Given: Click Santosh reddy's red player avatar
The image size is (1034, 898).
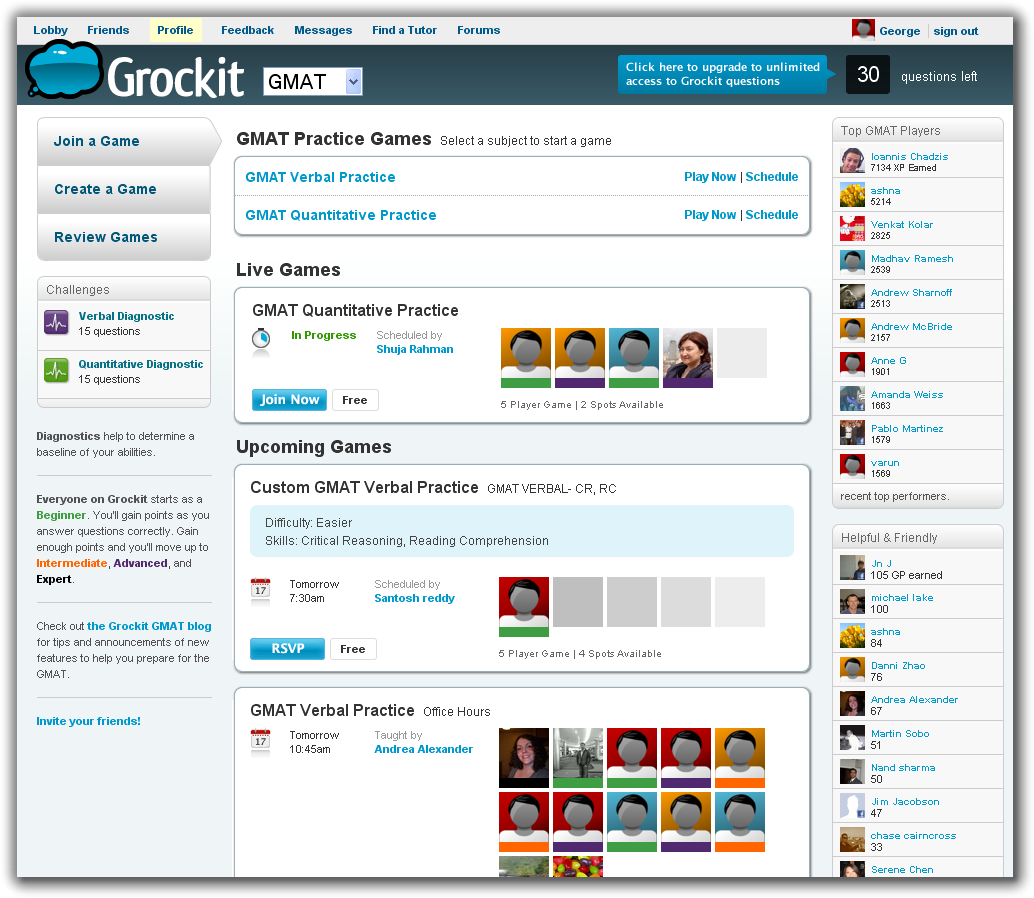Looking at the screenshot, I should point(524,607).
